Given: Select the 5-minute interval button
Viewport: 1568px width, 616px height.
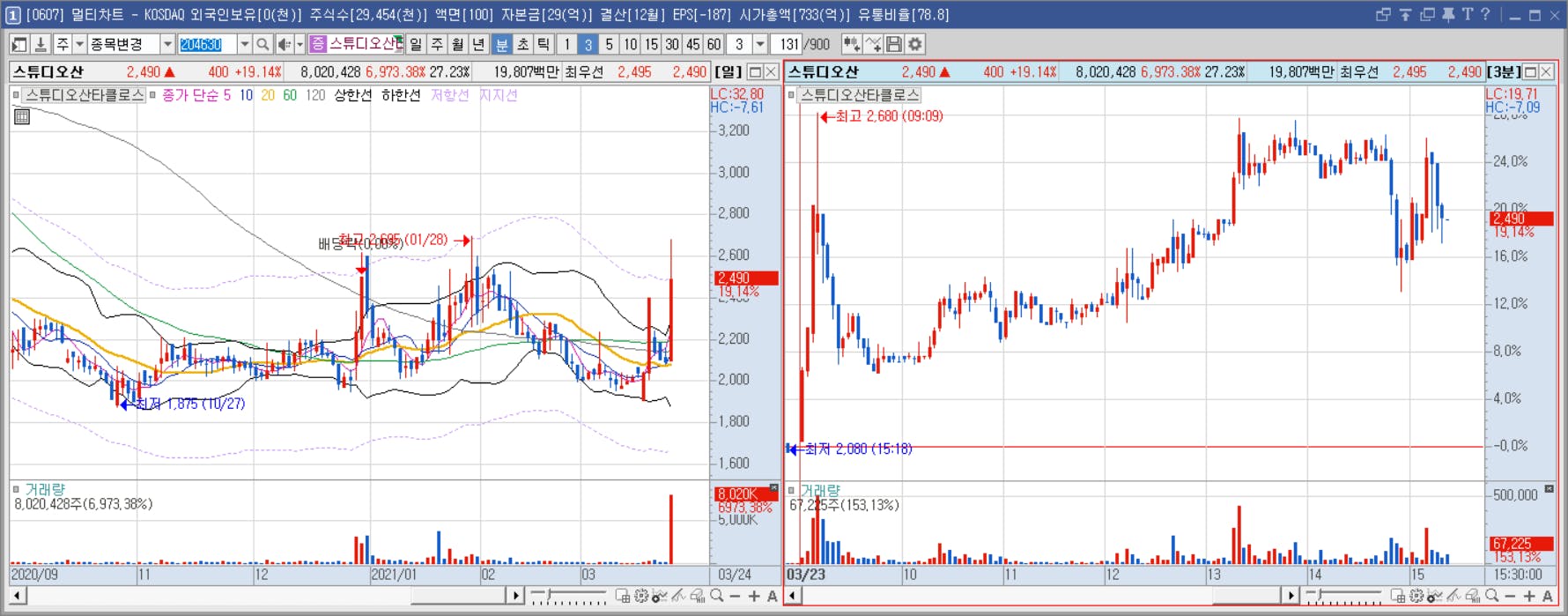Looking at the screenshot, I should (x=610, y=44).
